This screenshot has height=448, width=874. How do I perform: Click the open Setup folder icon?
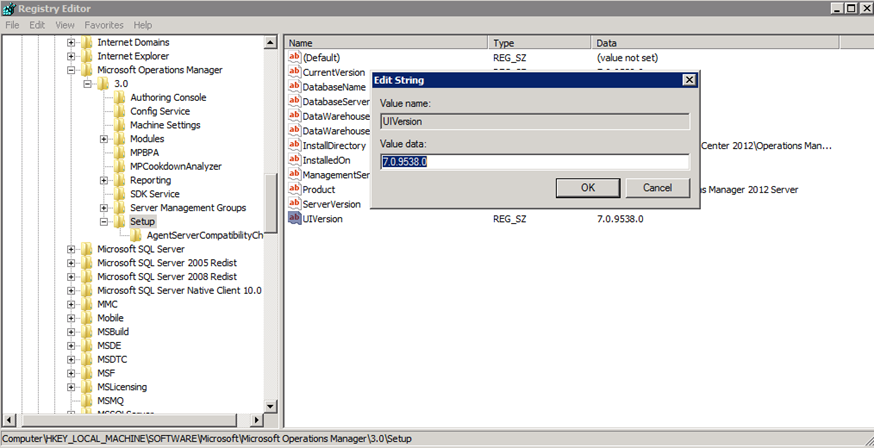(x=120, y=222)
